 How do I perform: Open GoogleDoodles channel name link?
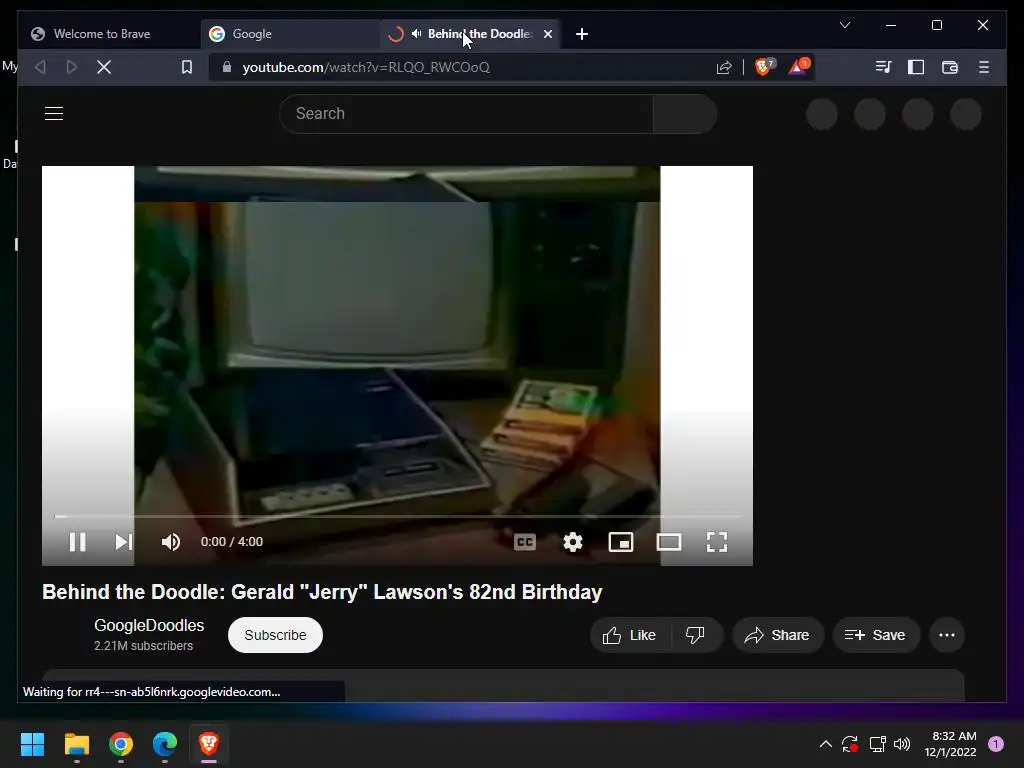pyautogui.click(x=149, y=625)
